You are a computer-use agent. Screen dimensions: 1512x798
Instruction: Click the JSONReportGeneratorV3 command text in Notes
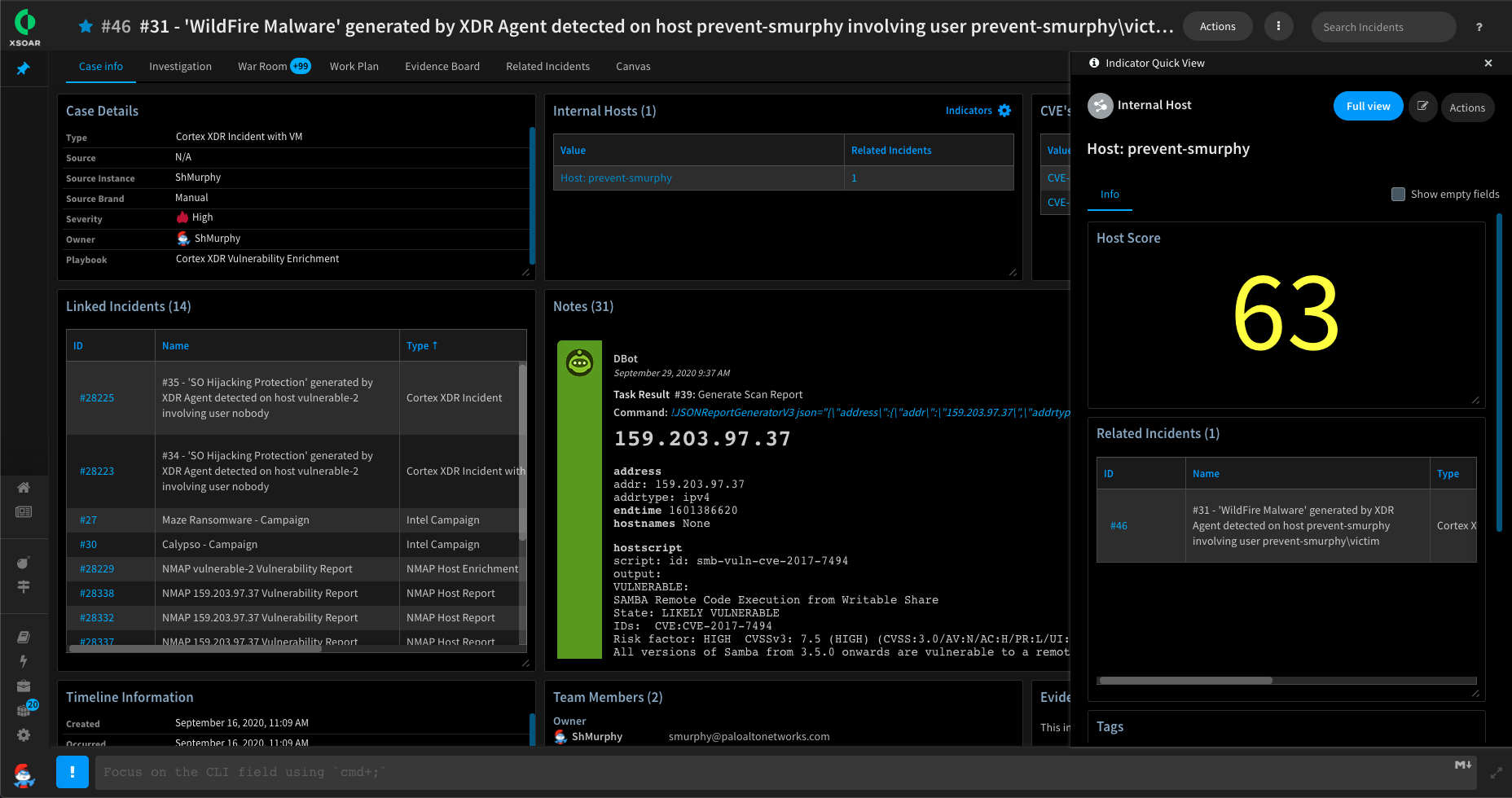pyautogui.click(x=871, y=413)
